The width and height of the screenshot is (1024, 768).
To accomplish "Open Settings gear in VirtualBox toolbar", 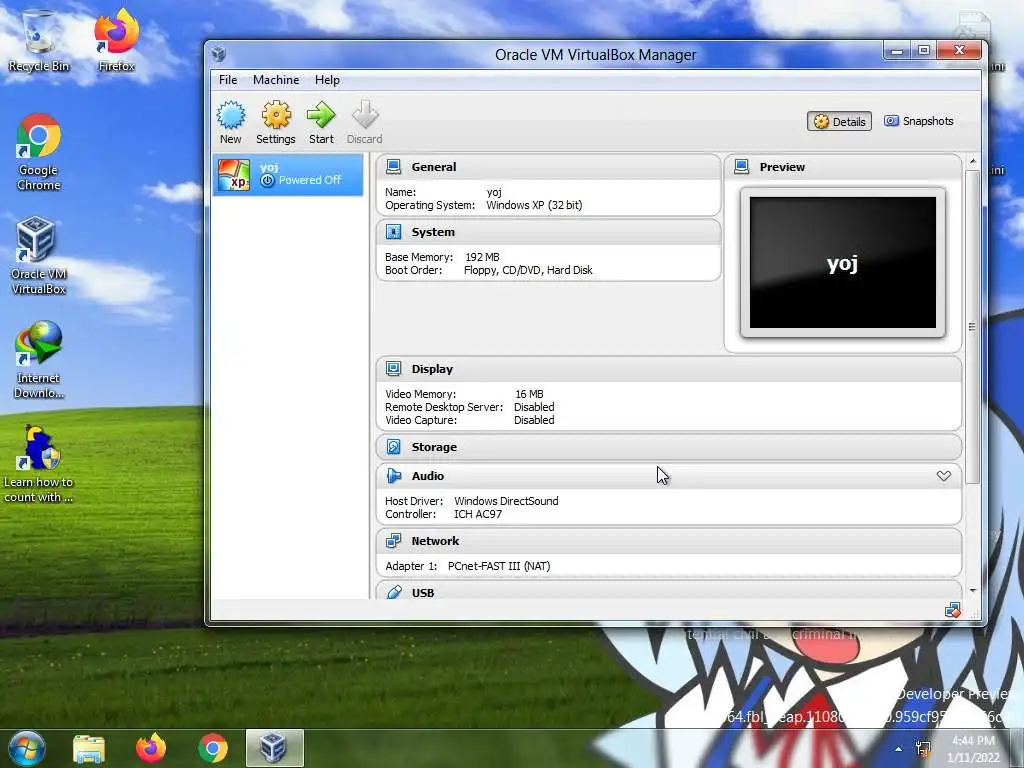I will (276, 116).
